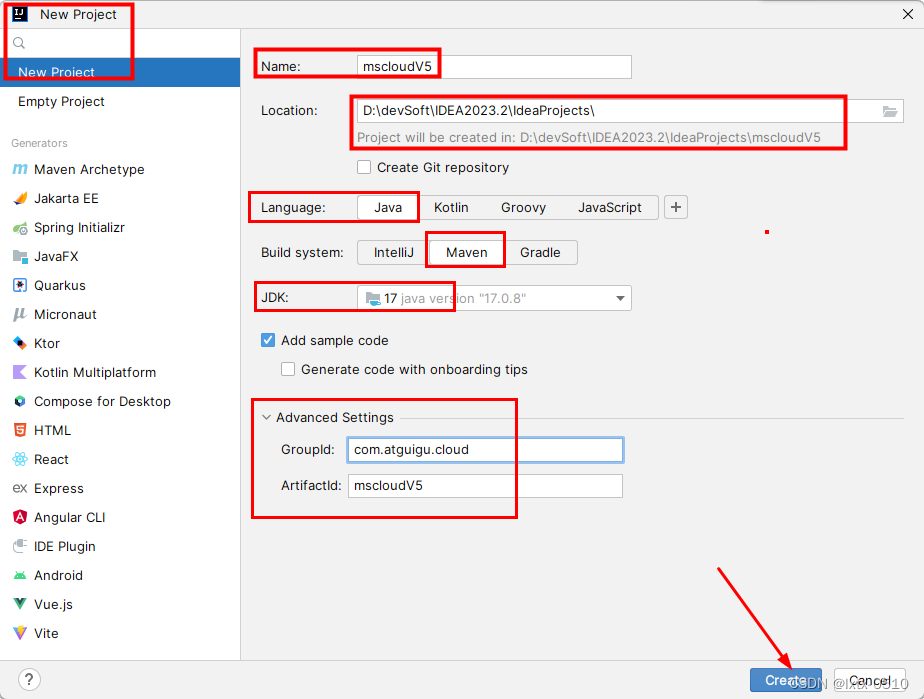Viewport: 924px width, 699px height.
Task: Click the Quarkus icon
Action: (x=20, y=285)
